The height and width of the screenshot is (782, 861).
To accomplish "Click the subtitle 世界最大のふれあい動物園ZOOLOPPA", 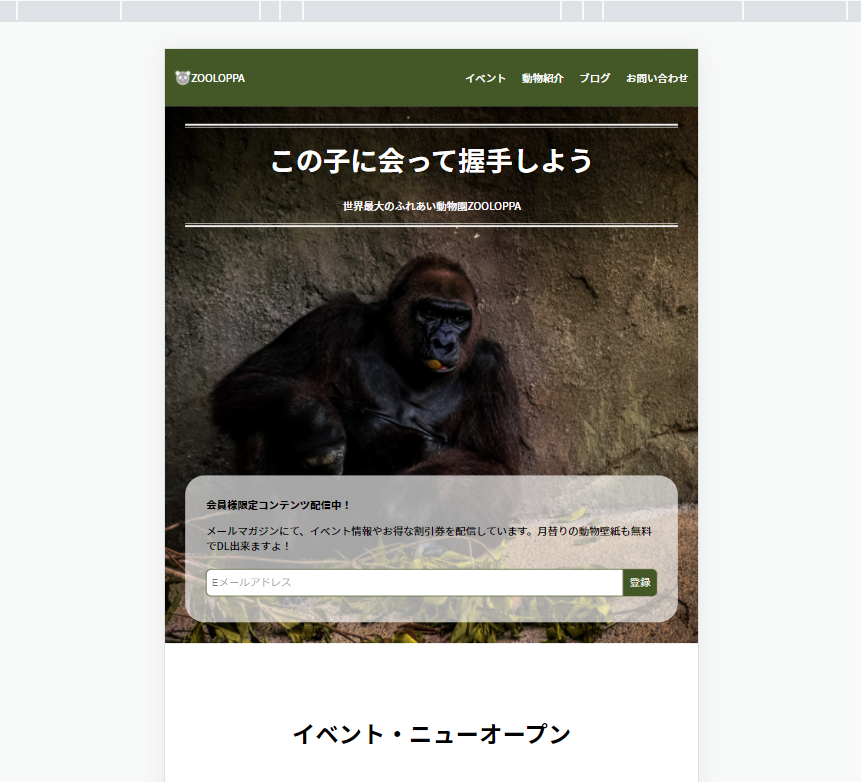I will [432, 206].
